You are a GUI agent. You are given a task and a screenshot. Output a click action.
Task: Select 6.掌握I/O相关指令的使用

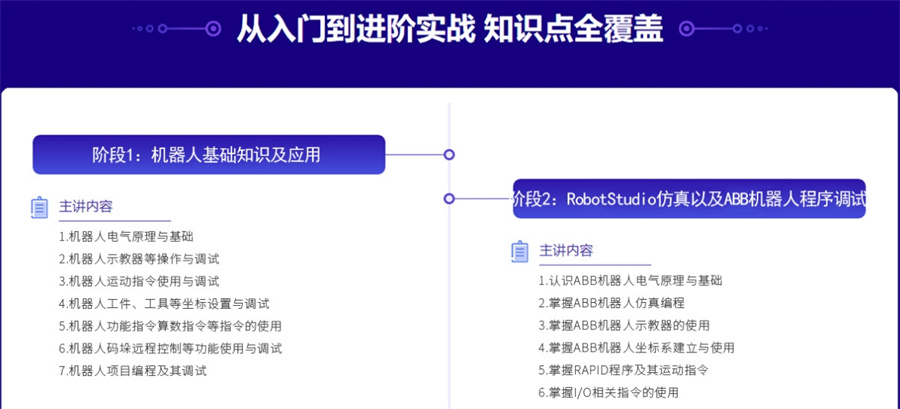pyautogui.click(x=608, y=393)
